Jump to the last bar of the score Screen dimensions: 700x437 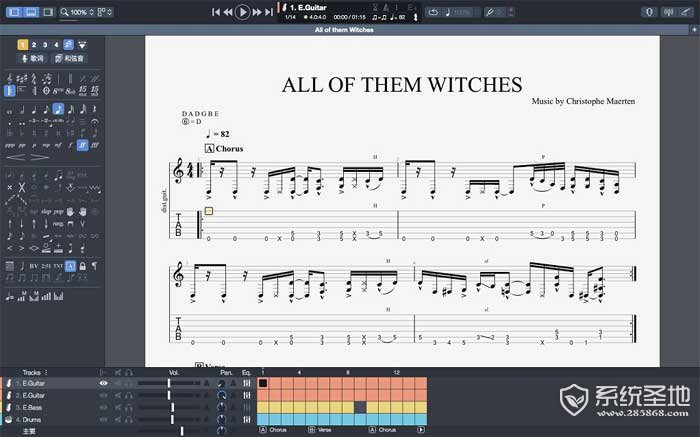coord(269,12)
